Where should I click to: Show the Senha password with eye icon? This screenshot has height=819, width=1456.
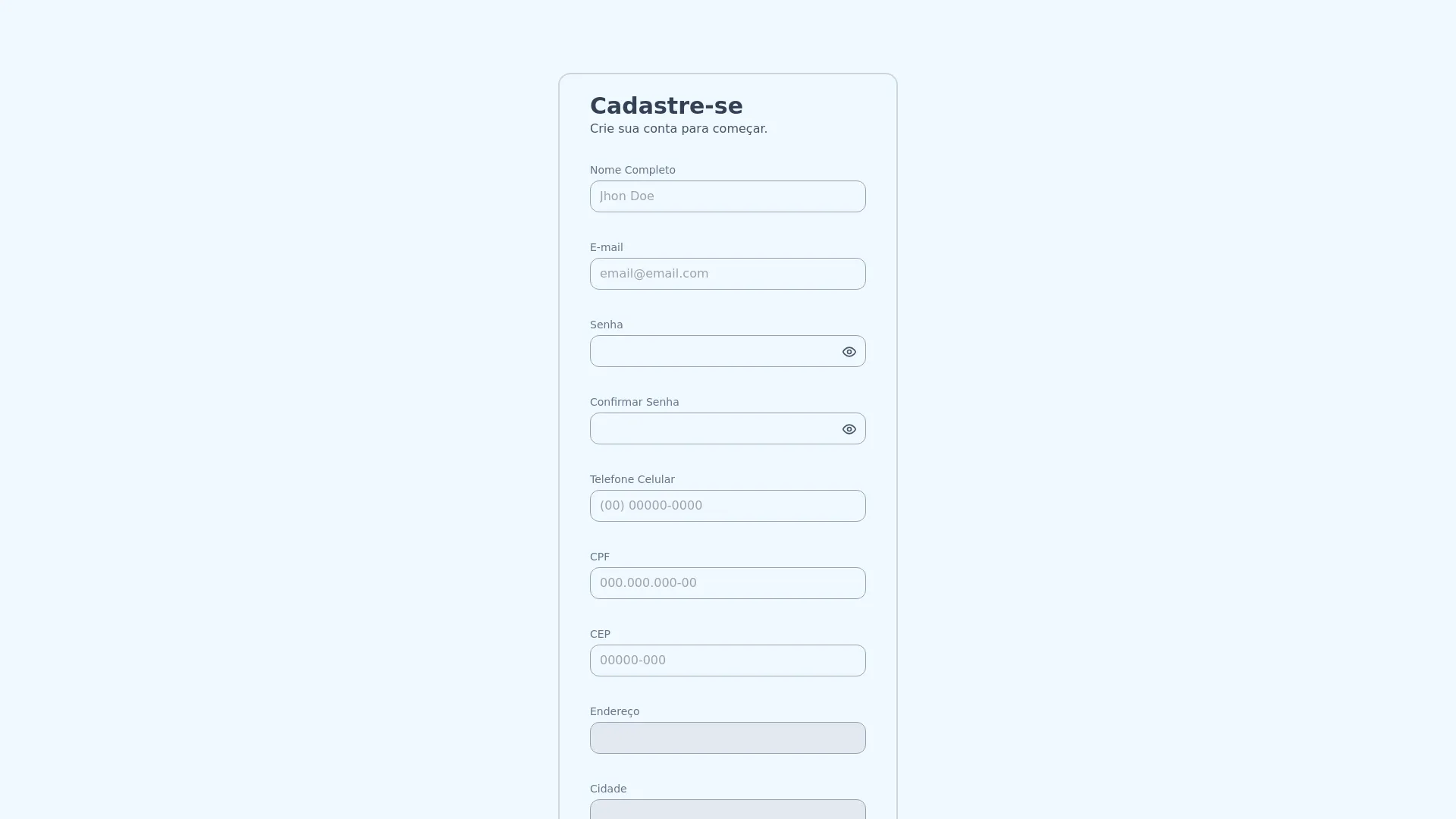(849, 352)
